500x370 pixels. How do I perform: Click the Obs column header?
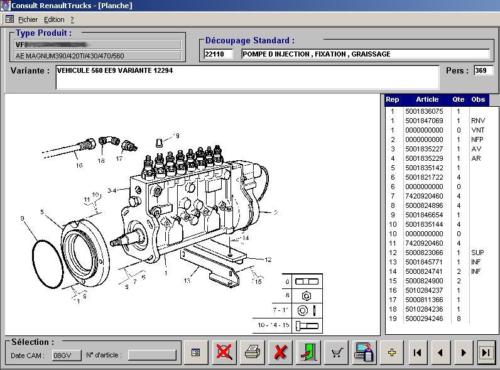point(478,99)
